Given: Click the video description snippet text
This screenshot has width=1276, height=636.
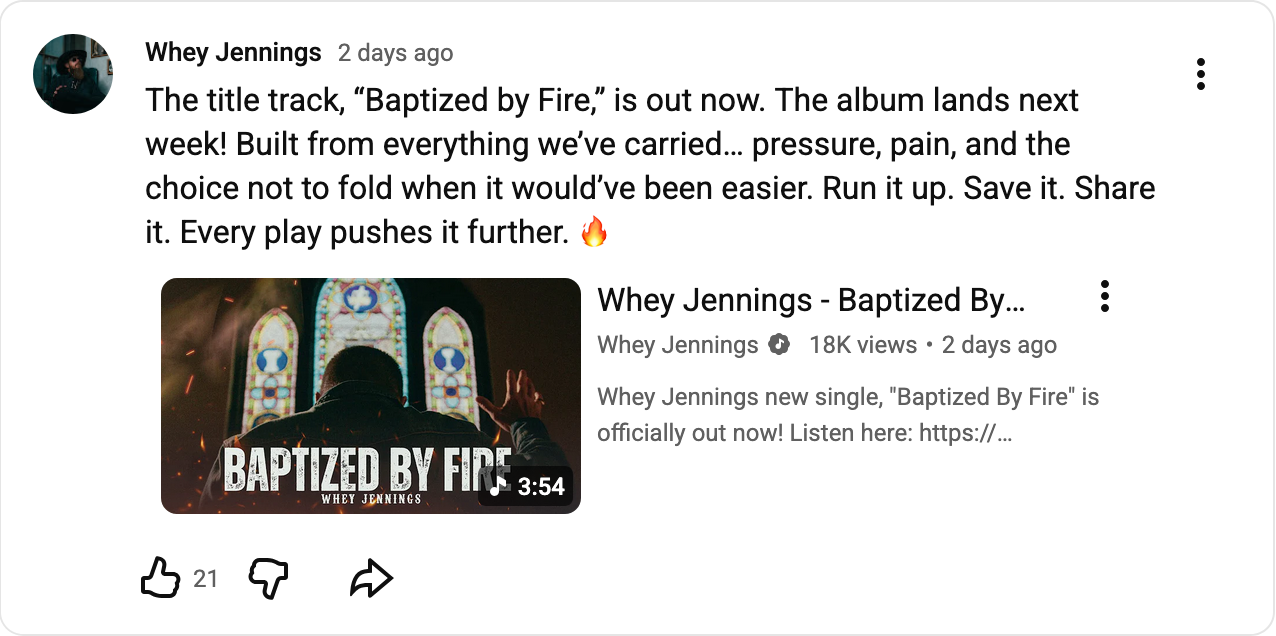Looking at the screenshot, I should click(x=847, y=415).
